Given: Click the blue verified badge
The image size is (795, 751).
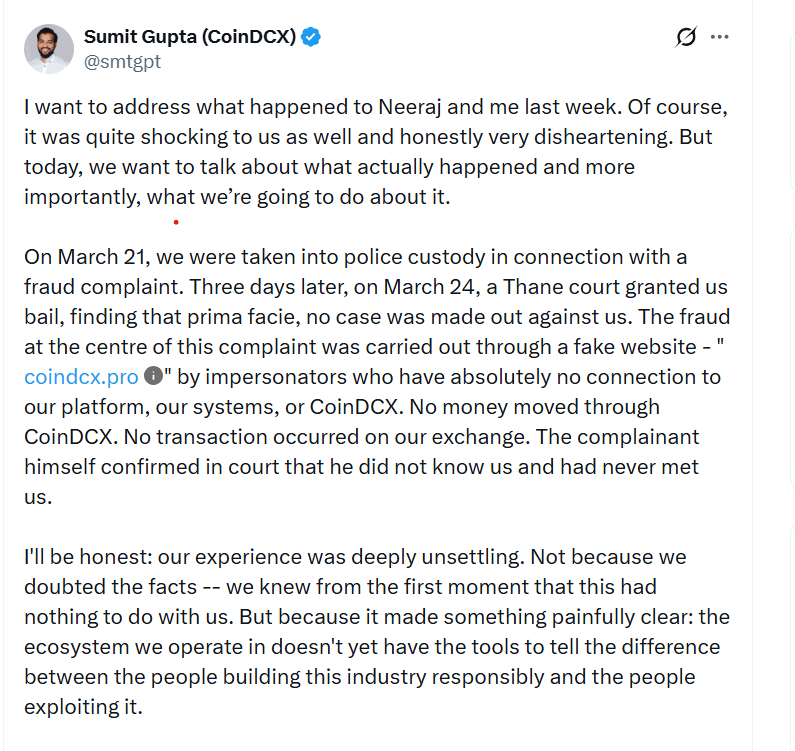Looking at the screenshot, I should tap(312, 38).
